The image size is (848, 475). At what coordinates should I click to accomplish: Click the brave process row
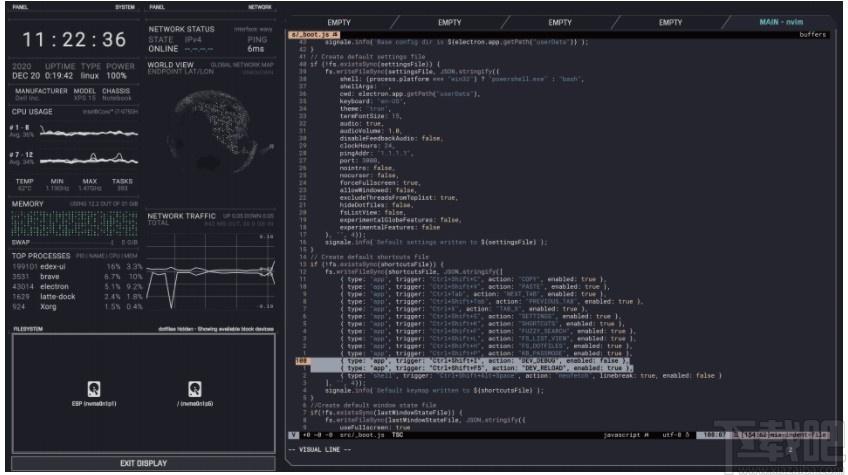point(77,276)
